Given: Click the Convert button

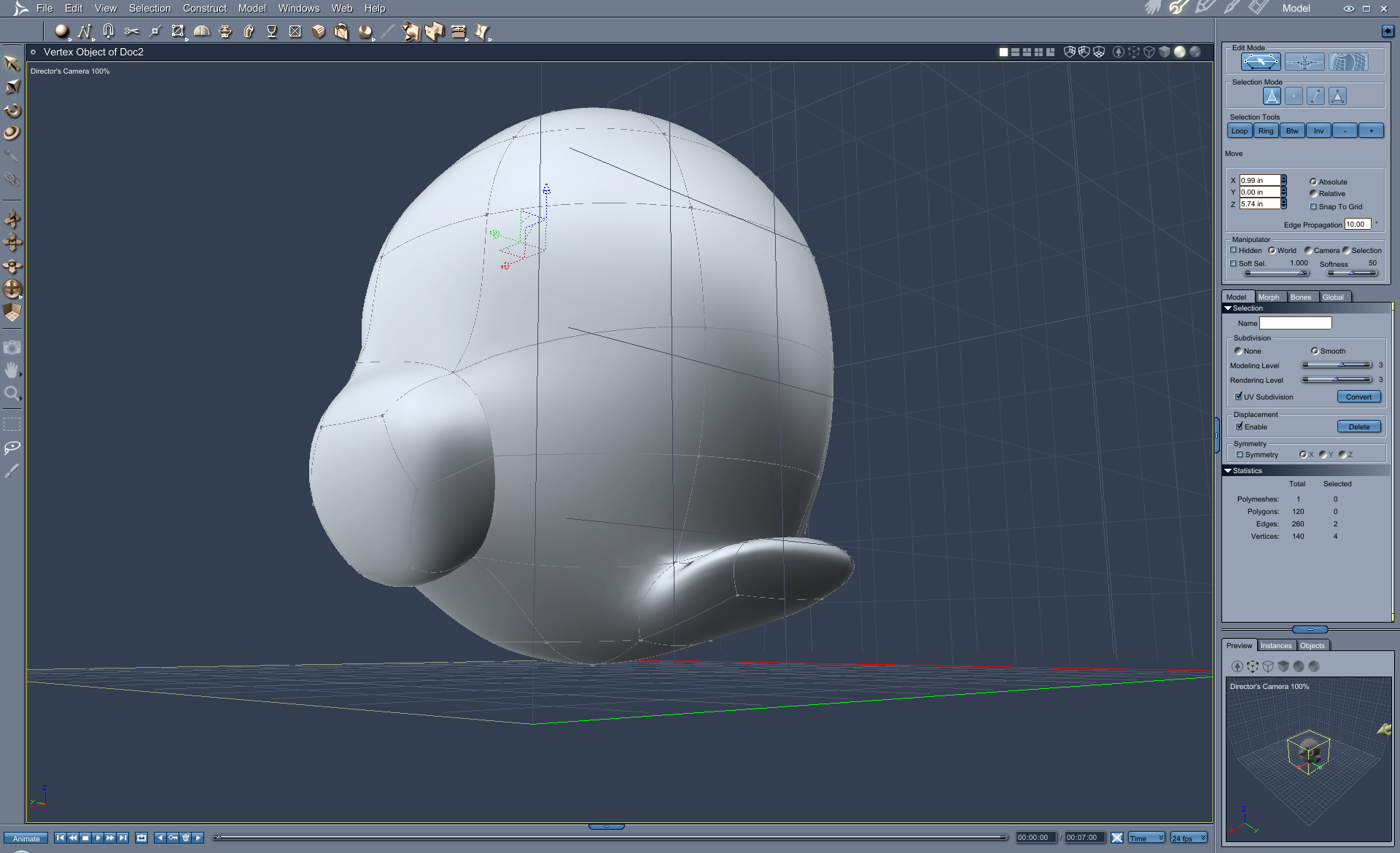Looking at the screenshot, I should click(1358, 397).
